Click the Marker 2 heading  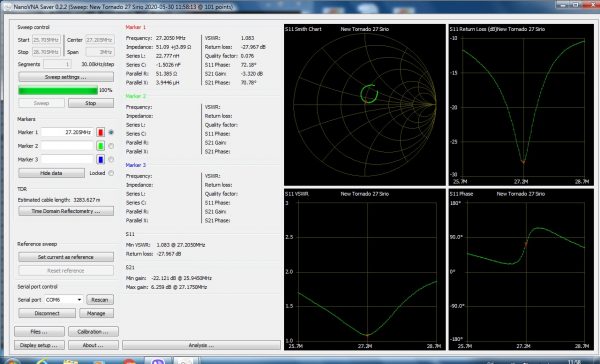click(x=135, y=96)
